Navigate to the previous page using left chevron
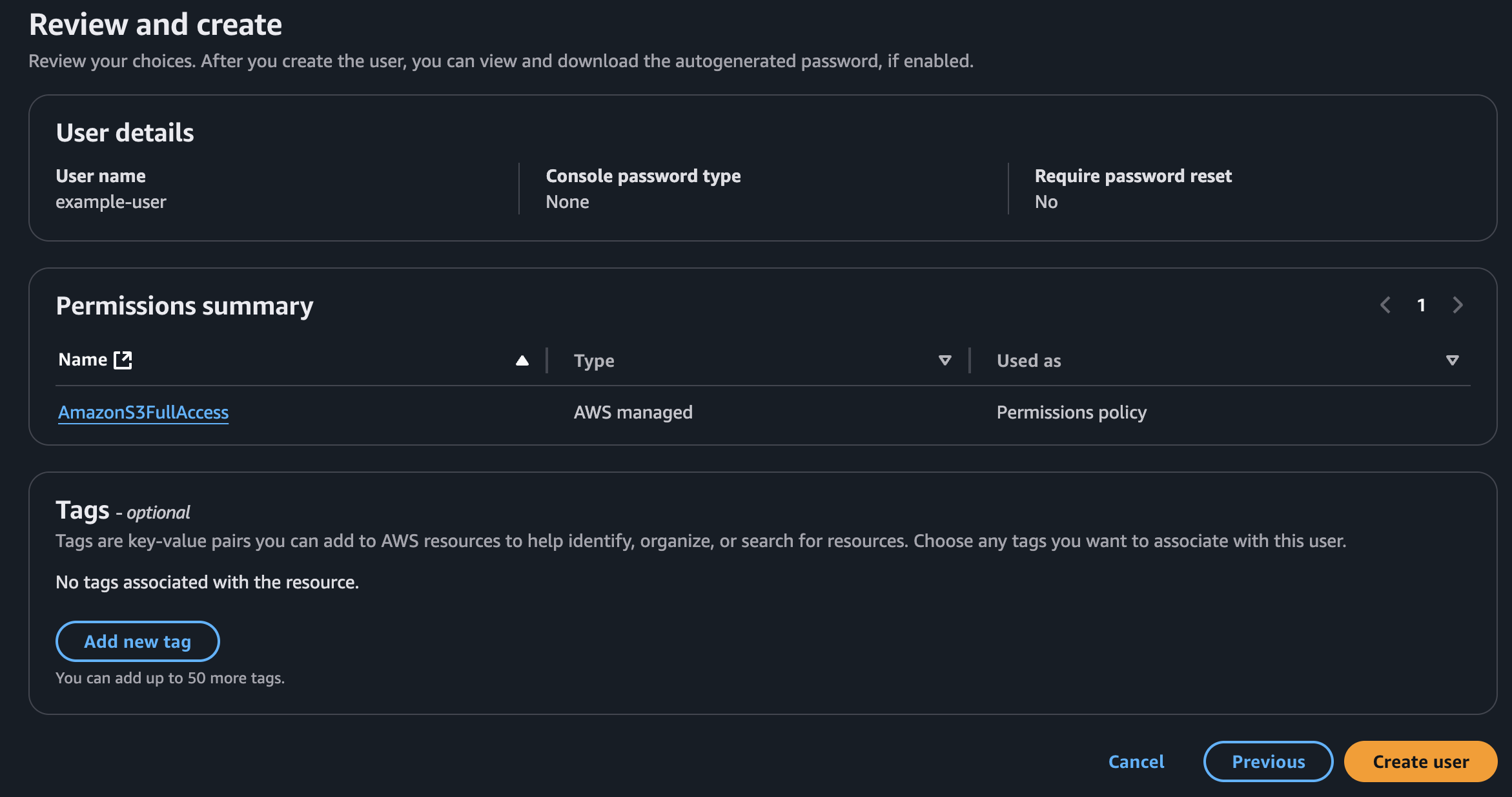 (1385, 305)
